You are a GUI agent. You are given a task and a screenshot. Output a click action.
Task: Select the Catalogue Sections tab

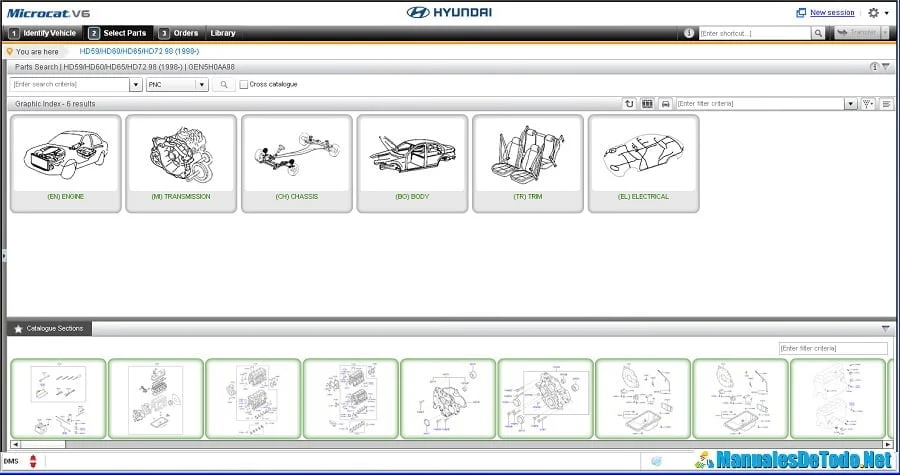(49, 329)
